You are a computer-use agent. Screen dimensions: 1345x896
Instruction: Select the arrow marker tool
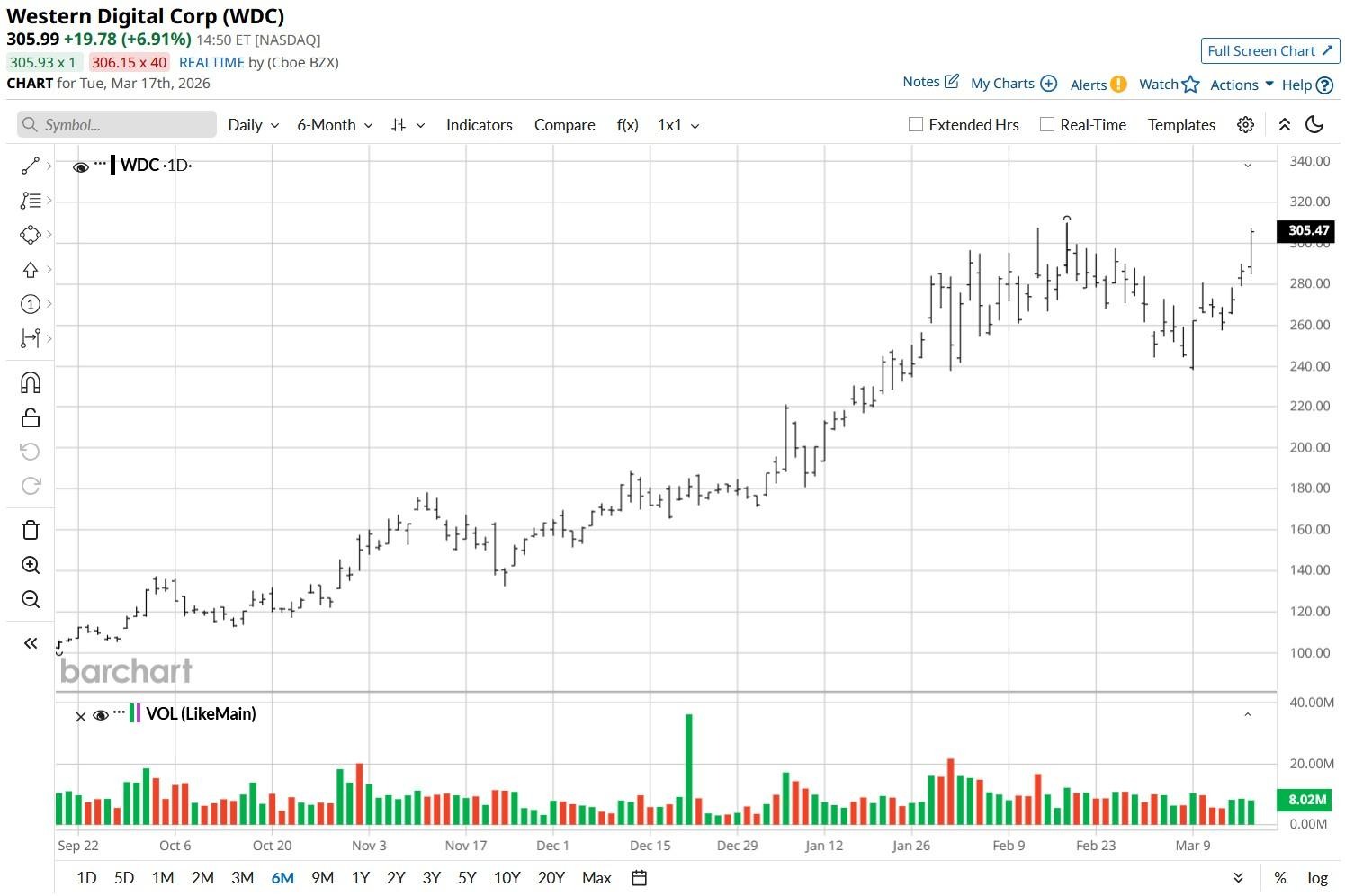coord(30,270)
